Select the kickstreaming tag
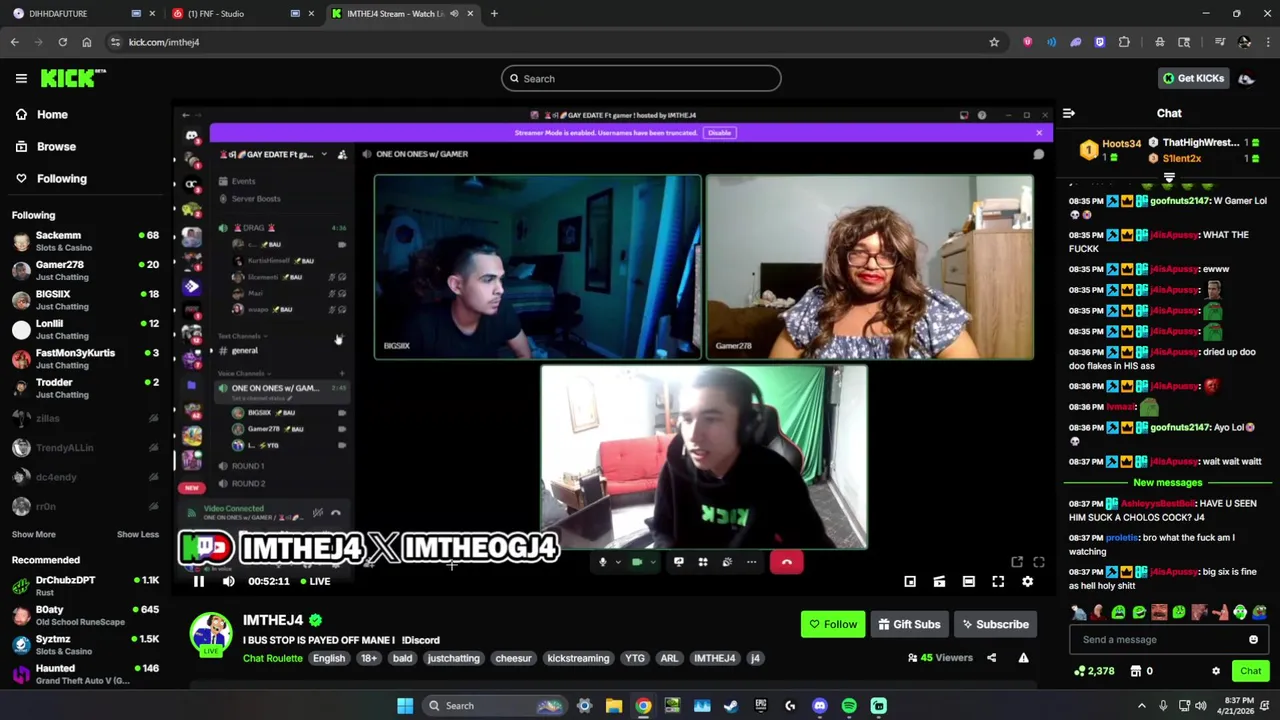The height and width of the screenshot is (720, 1280). click(x=578, y=658)
